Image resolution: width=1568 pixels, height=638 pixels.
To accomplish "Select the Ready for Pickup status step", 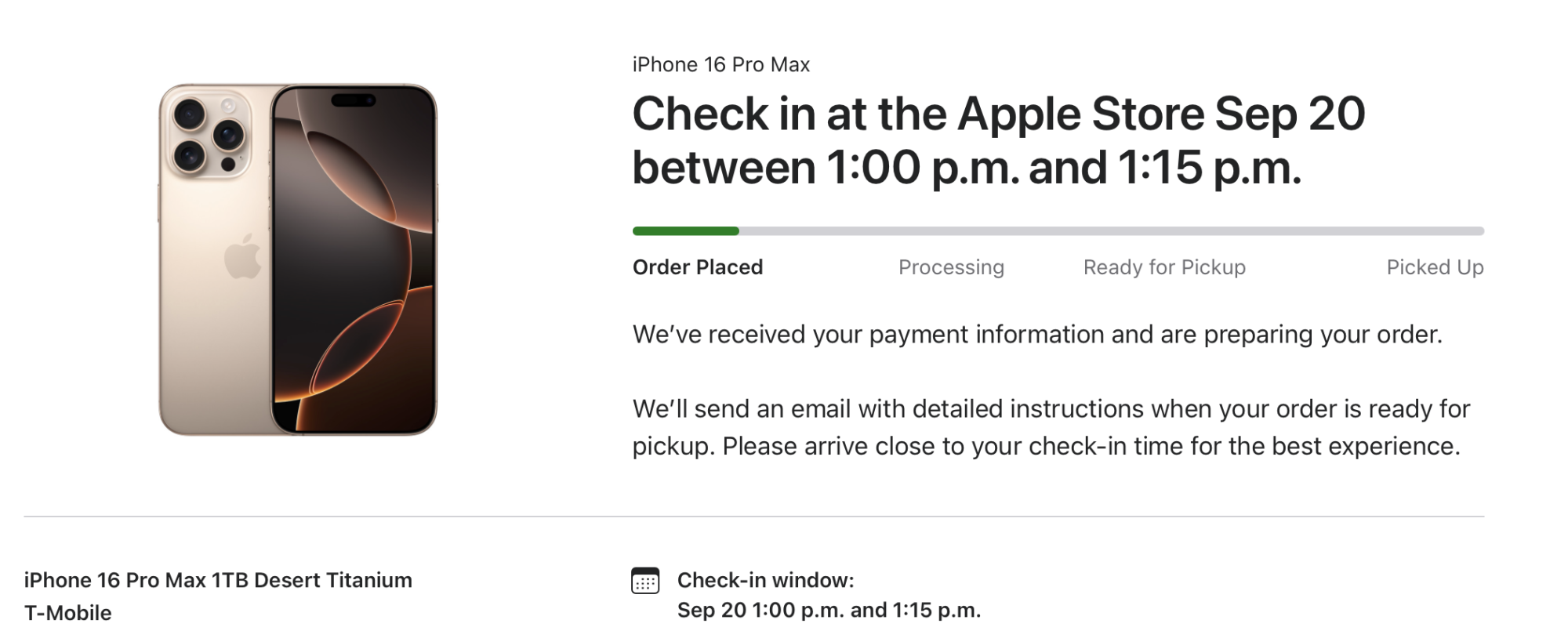I will coord(1163,267).
